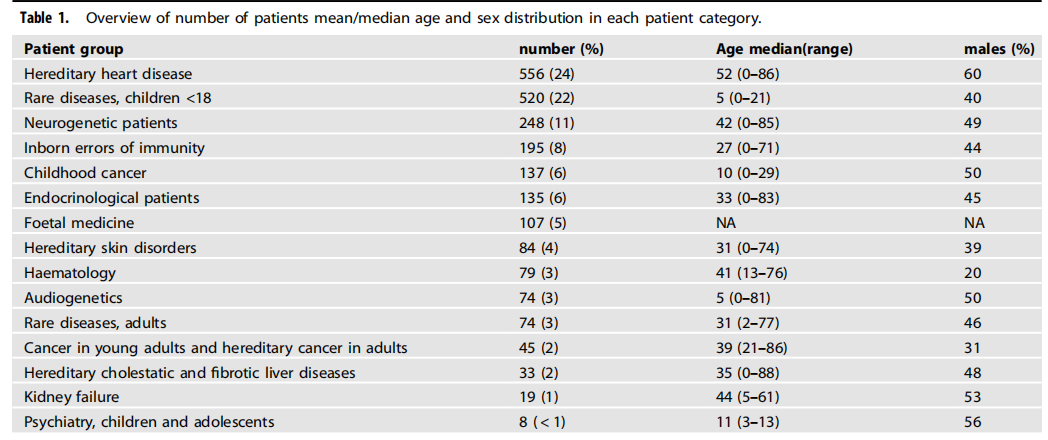Click the '556 (24)' number cell
Image resolution: width=1048 pixels, height=440 pixels.
pyautogui.click(x=545, y=74)
